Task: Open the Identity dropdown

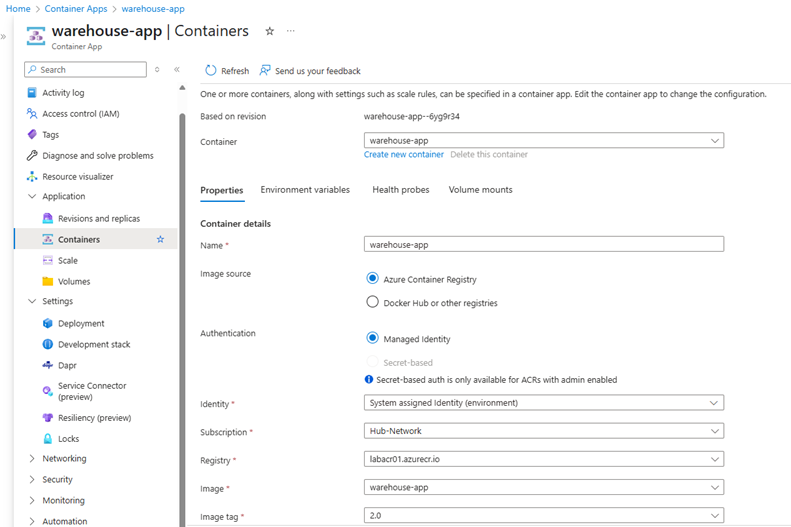Action: tap(544, 402)
